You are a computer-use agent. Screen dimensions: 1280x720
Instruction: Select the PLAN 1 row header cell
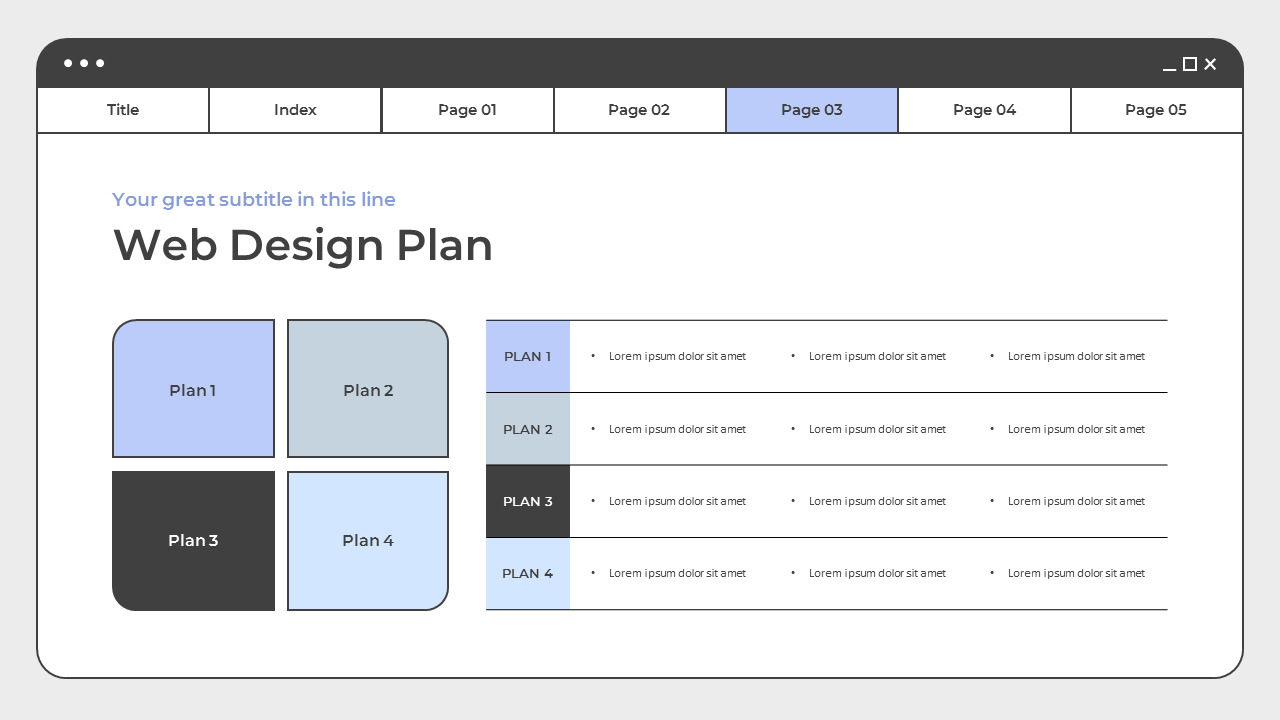pos(527,356)
